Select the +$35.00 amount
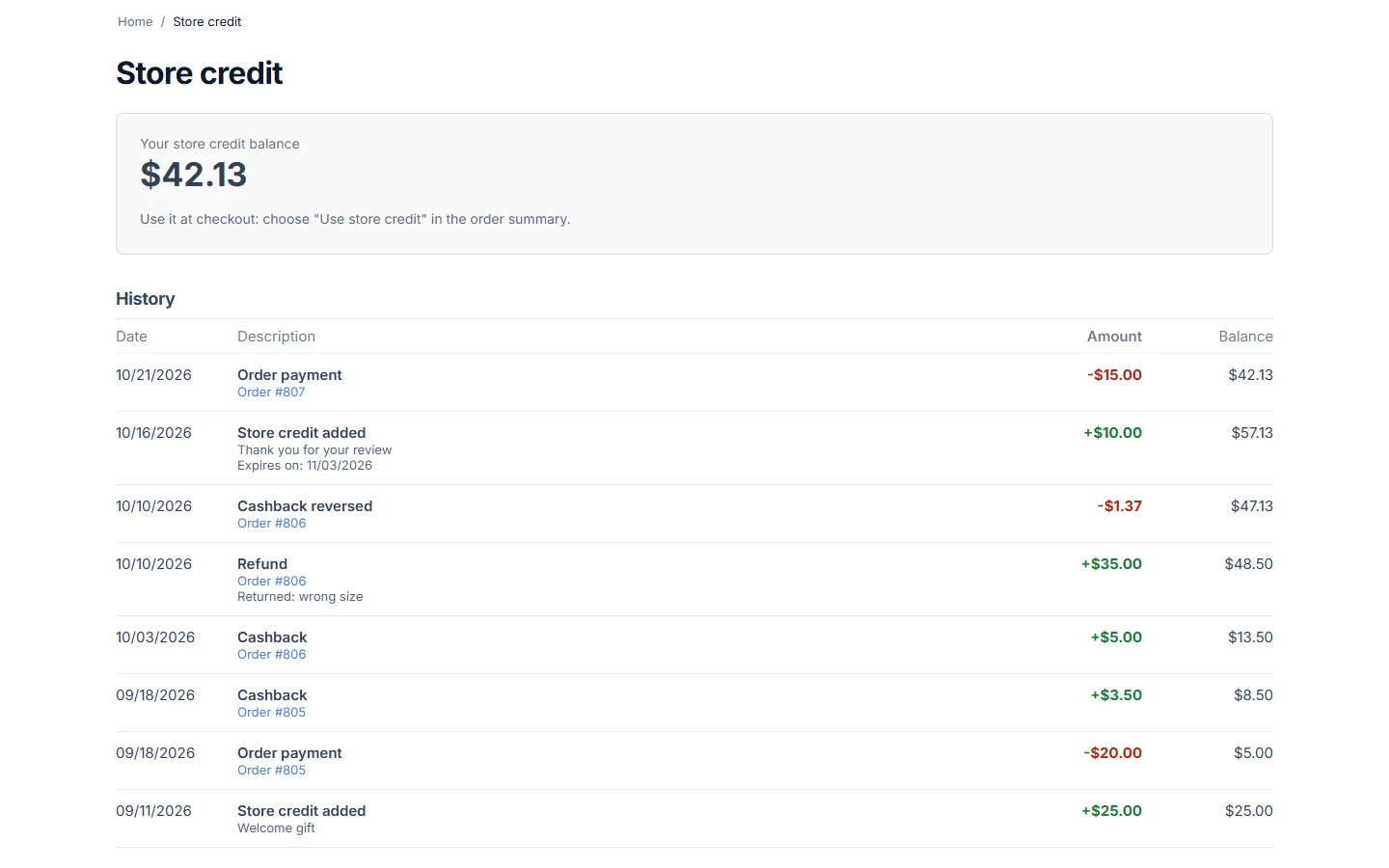 coord(1111,564)
